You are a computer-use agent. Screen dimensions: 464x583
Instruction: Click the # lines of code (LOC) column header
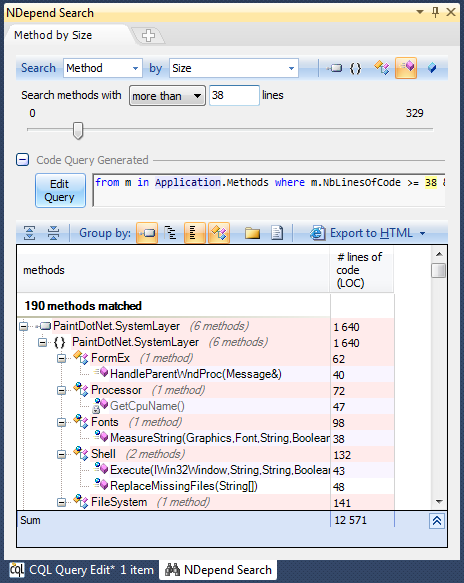point(362,270)
